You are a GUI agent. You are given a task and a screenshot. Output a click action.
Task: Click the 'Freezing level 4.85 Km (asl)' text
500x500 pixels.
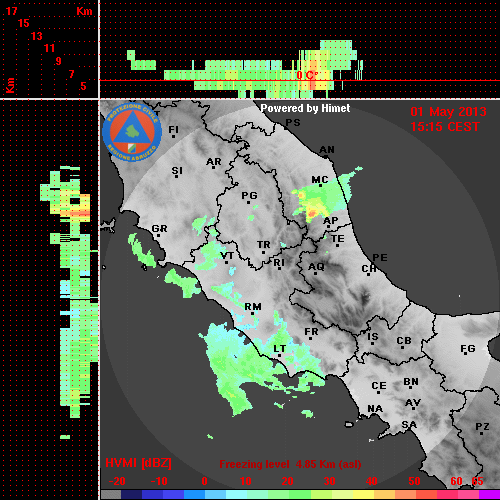click(290, 464)
